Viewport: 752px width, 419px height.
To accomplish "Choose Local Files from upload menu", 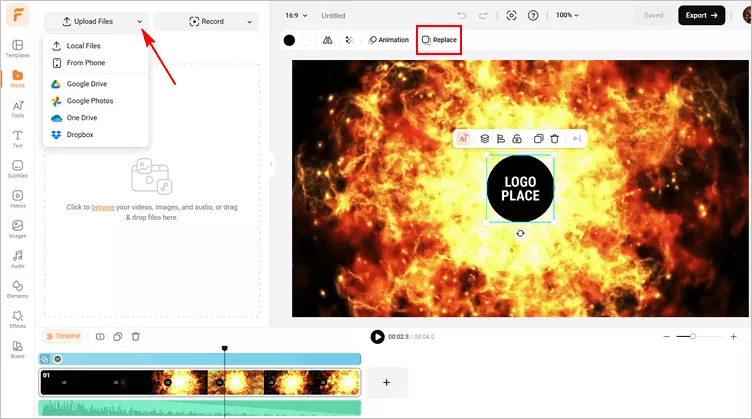I will 96,46.
